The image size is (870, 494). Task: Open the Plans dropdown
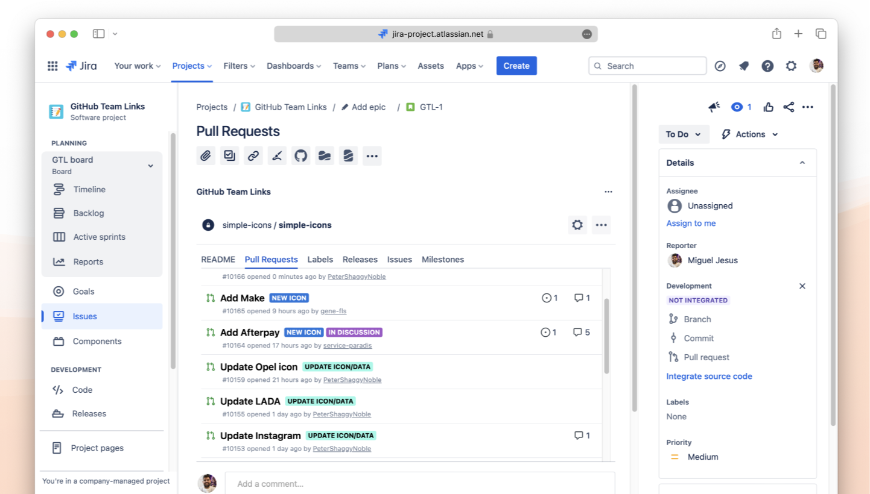click(x=392, y=65)
